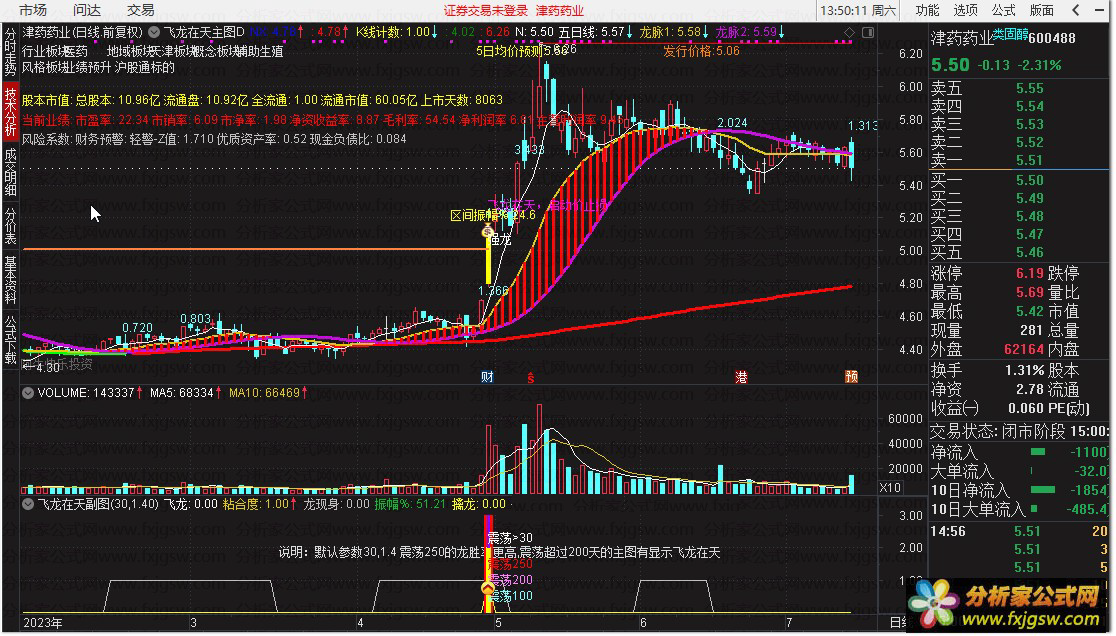Click the 卖四 price 5.54

[1030, 106]
